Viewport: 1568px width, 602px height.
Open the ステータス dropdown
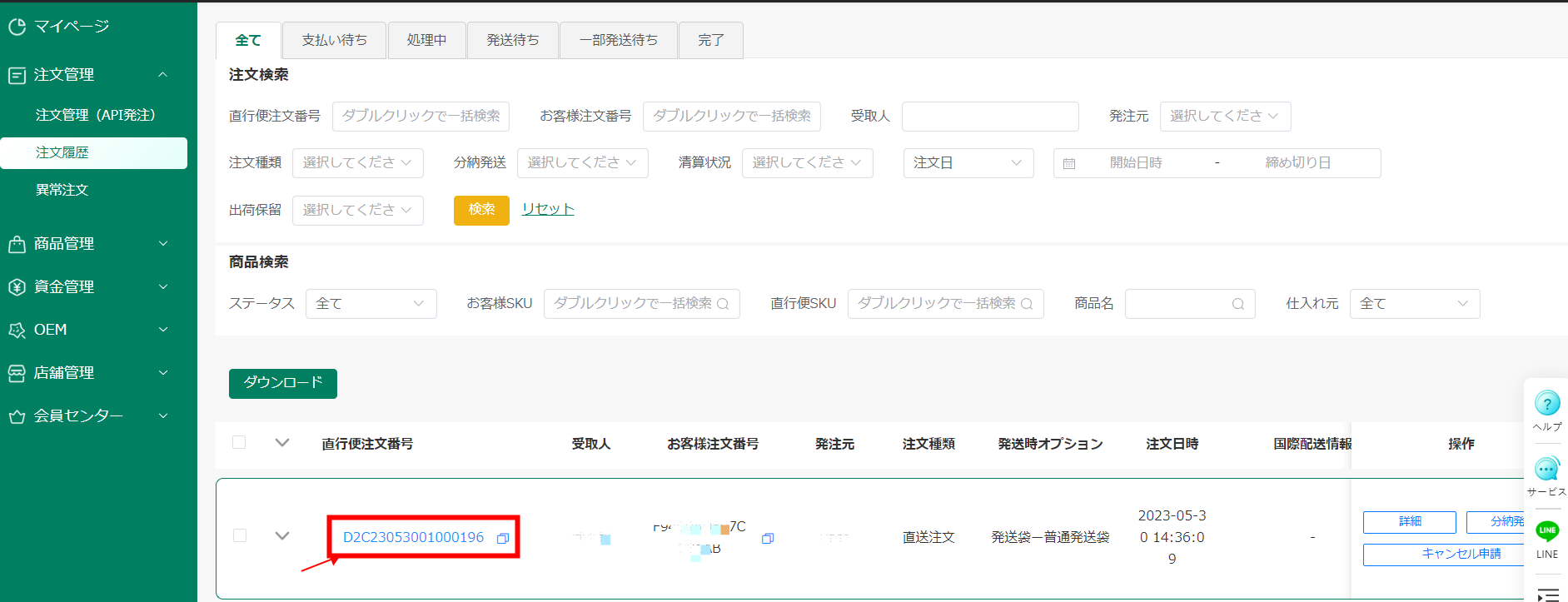371,304
